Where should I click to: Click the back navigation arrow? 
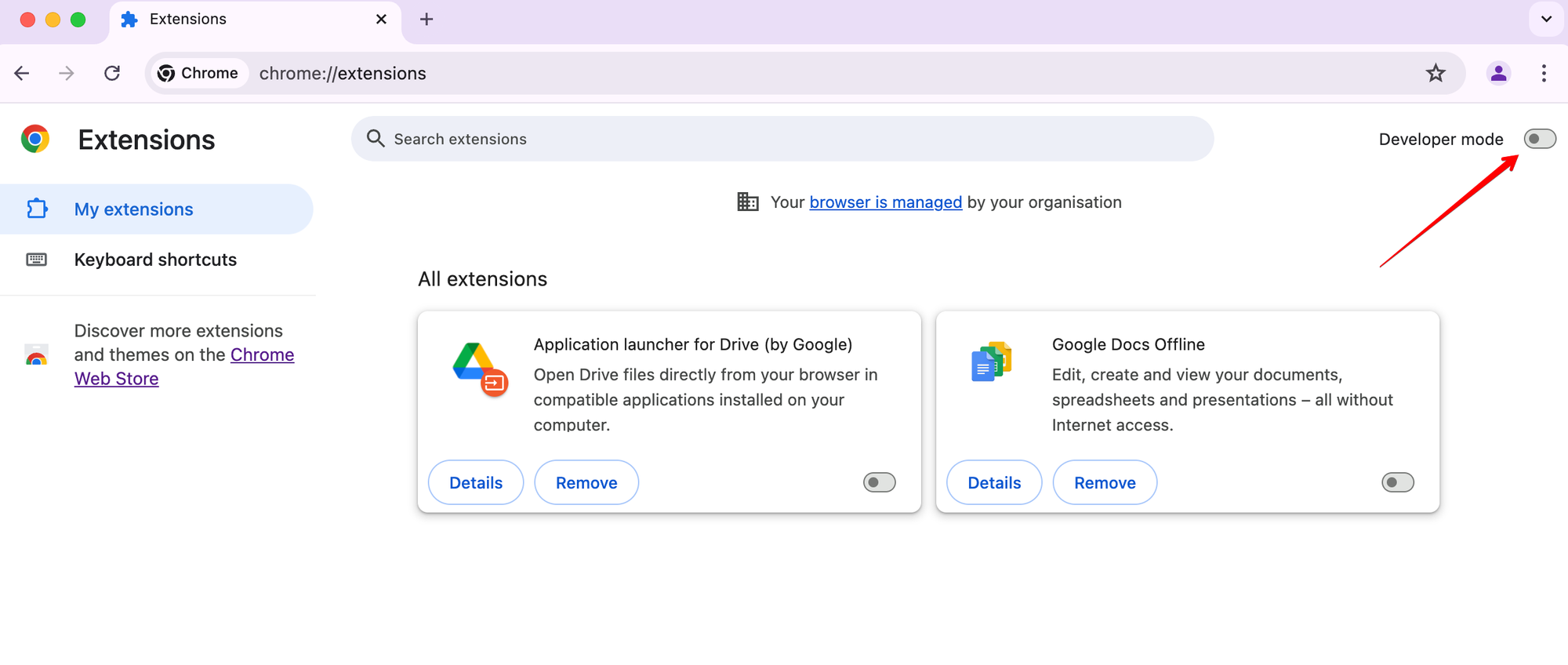(22, 73)
